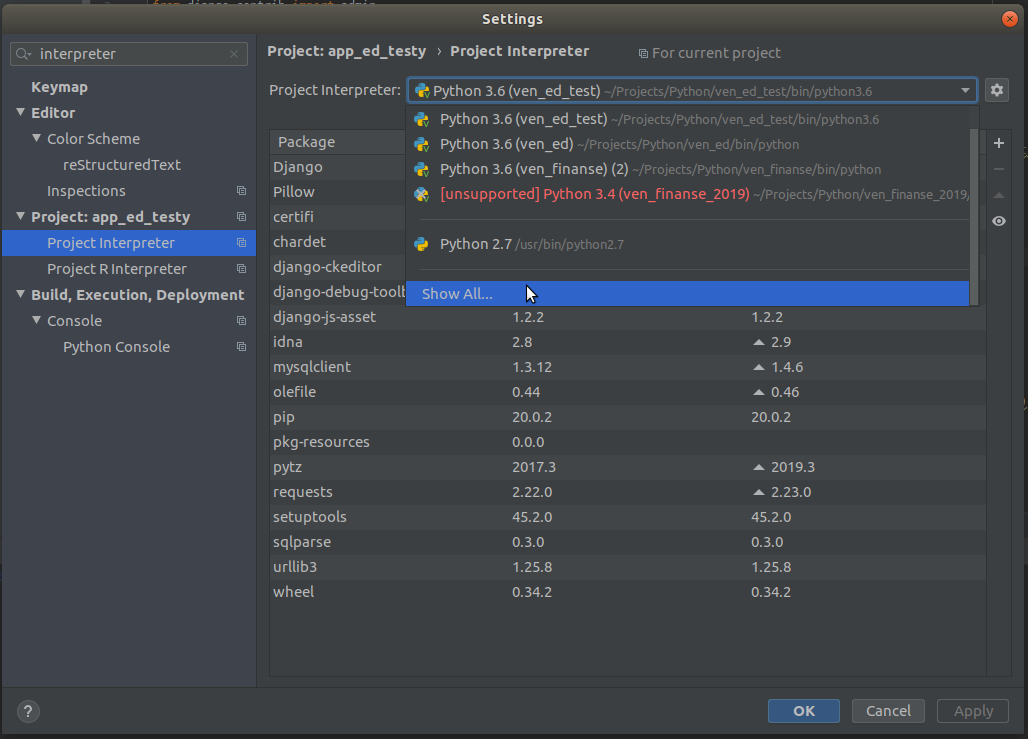Select the django-js-asset package row

click(627, 317)
